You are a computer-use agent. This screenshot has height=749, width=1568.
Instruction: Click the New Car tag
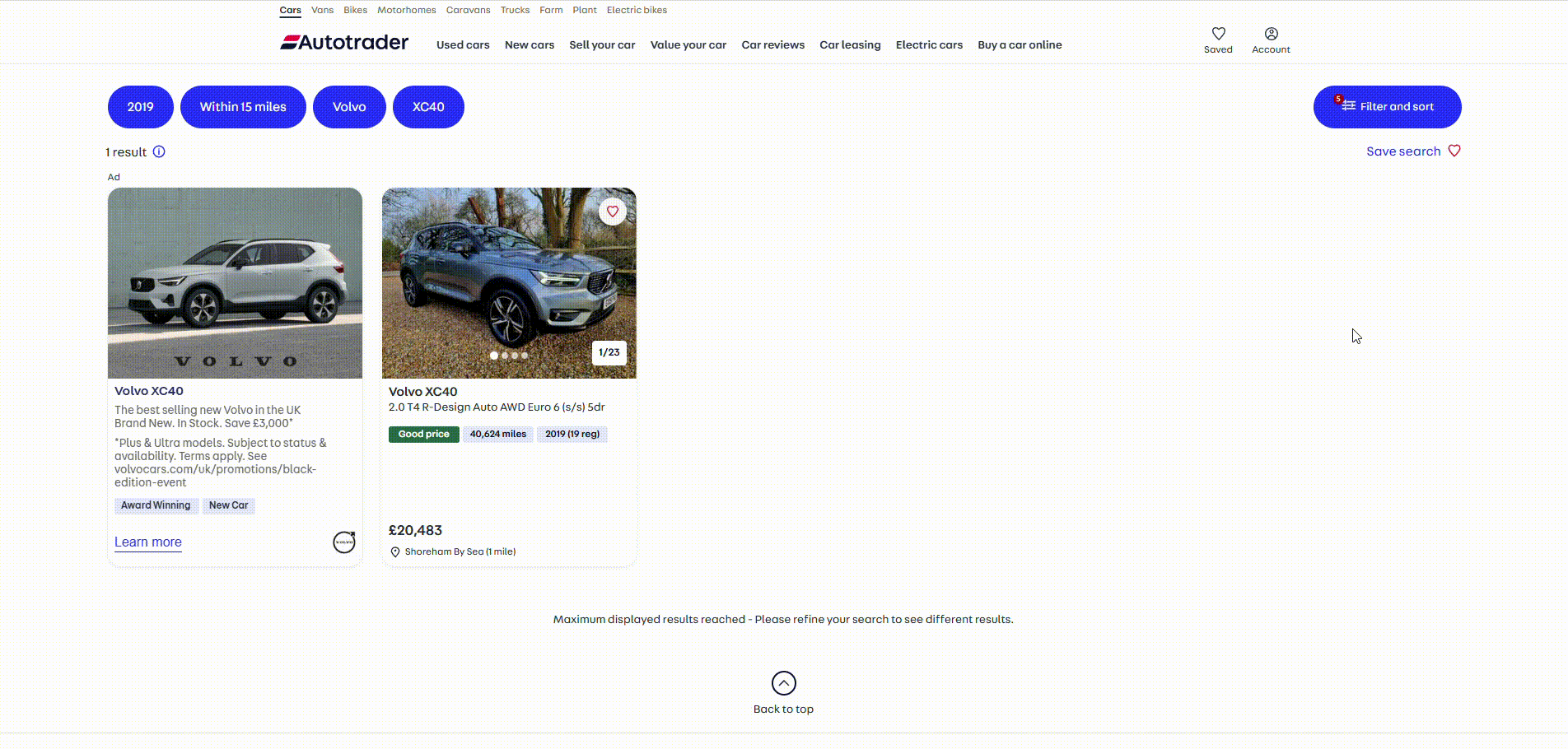[228, 505]
